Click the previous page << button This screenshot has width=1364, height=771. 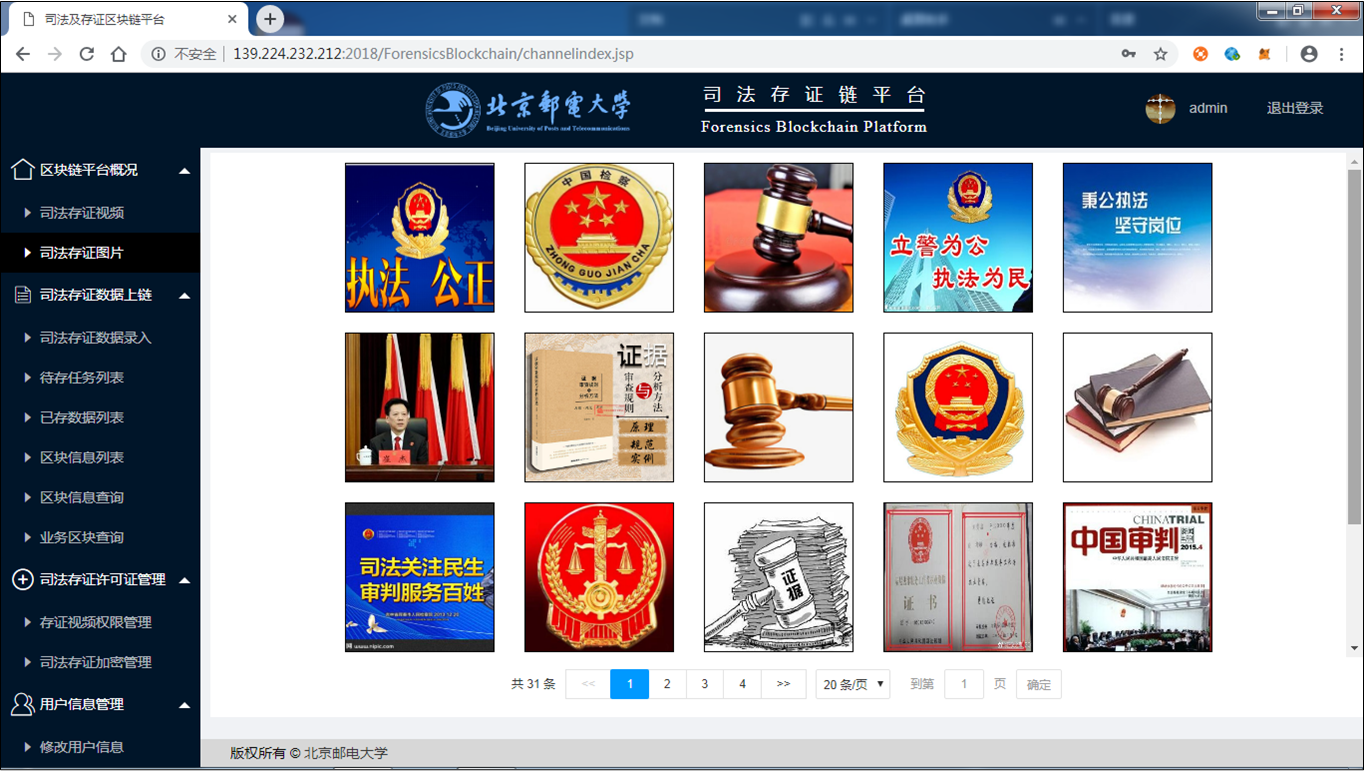pos(588,684)
